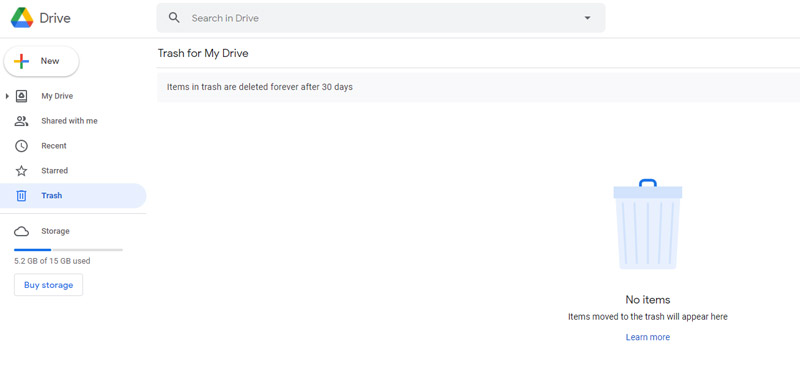The width and height of the screenshot is (800, 381).
Task: Click the Starred star icon
Action: [x=21, y=171]
